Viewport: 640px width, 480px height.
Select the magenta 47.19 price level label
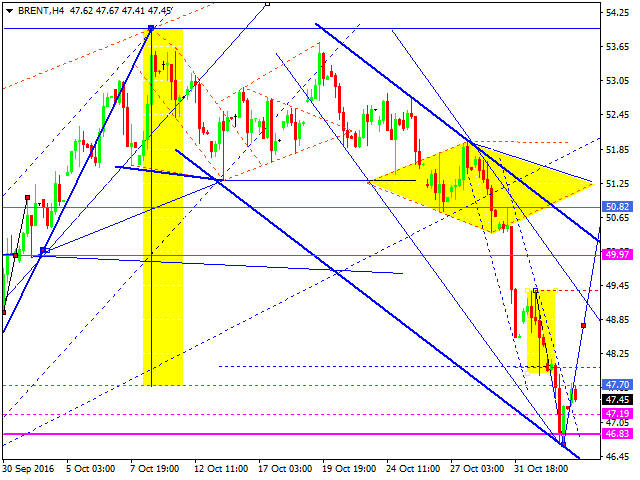618,413
